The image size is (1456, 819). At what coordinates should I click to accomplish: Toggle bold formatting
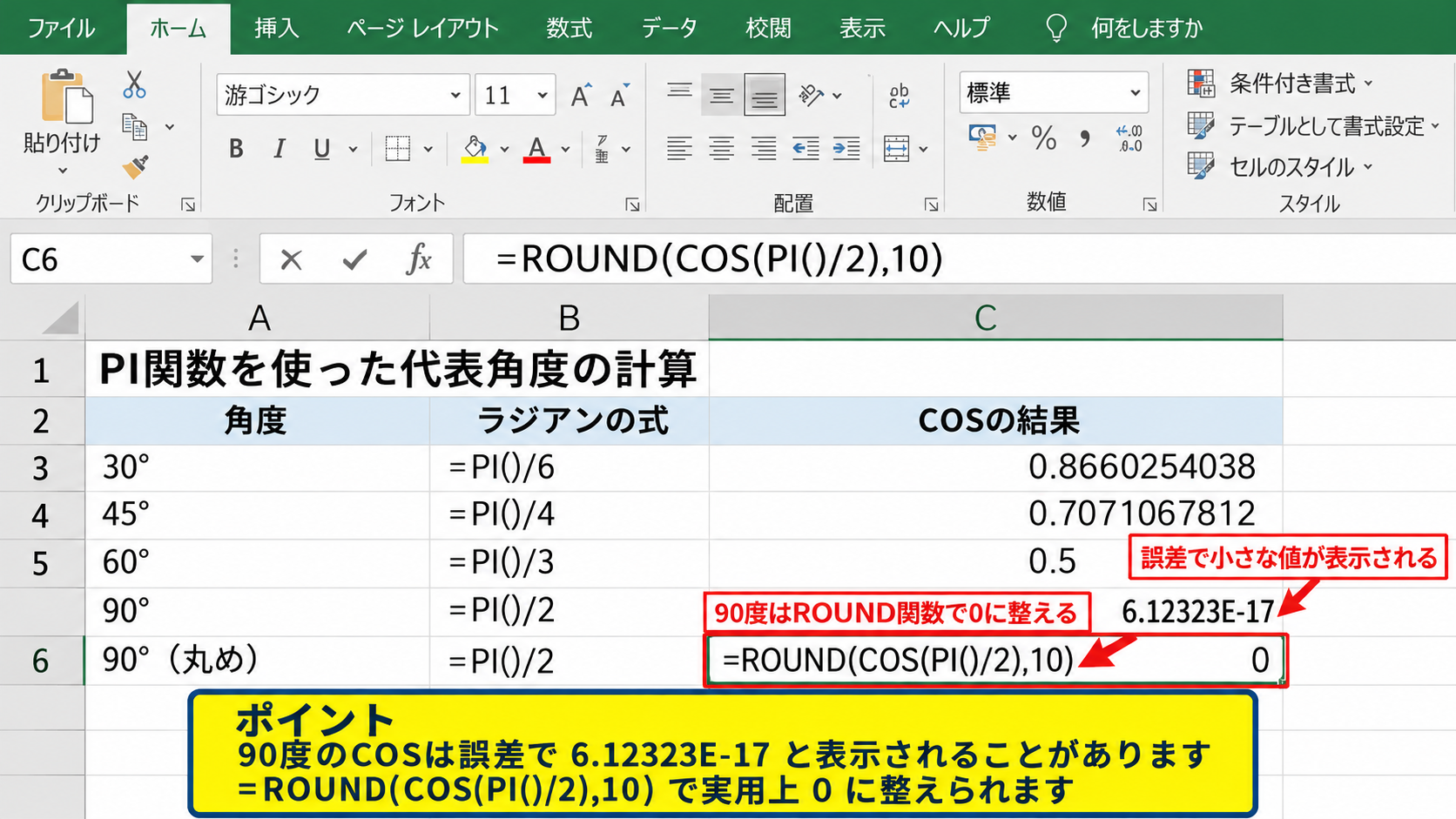236,149
